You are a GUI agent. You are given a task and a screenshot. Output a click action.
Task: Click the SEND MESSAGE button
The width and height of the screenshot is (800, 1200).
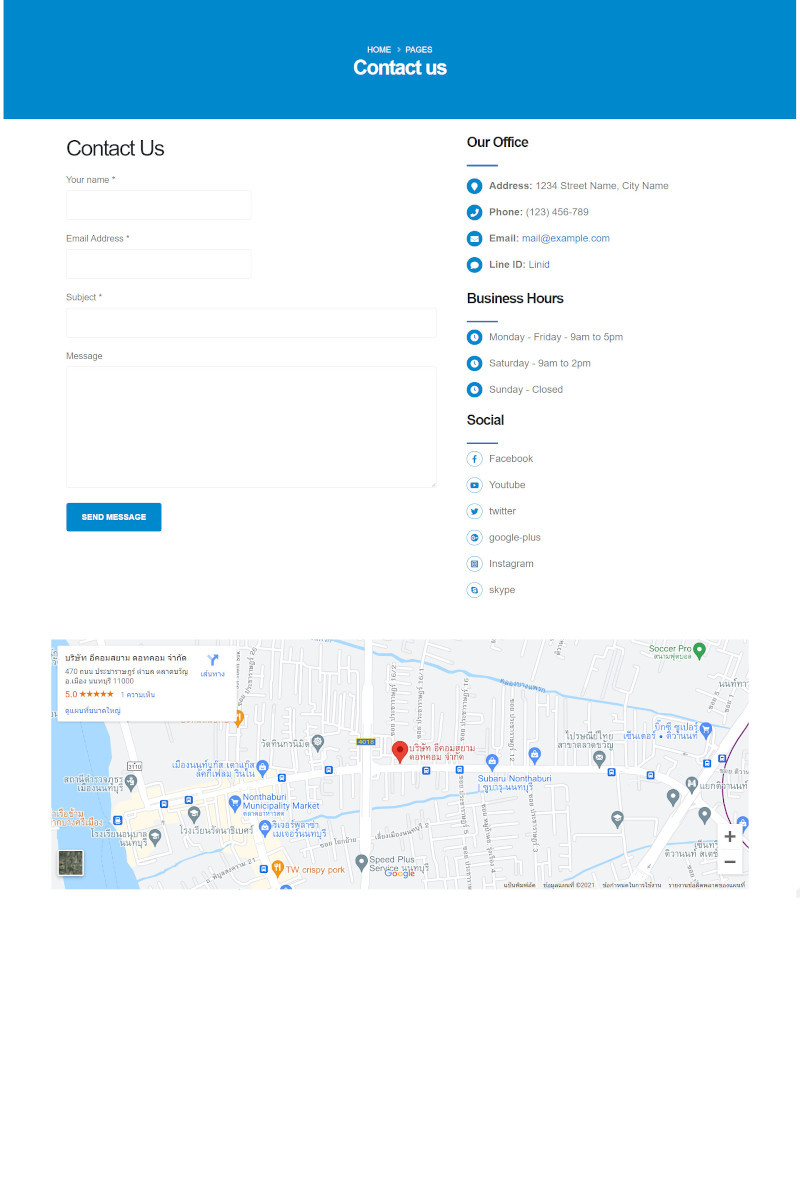pos(114,517)
